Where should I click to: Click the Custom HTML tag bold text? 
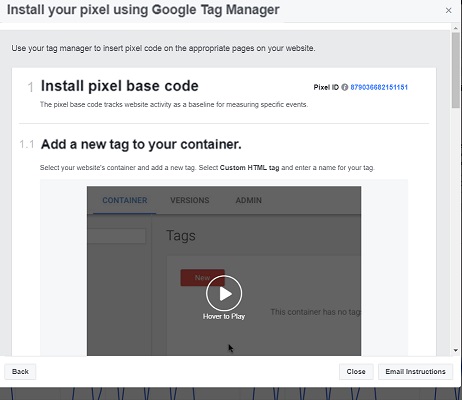(249, 168)
